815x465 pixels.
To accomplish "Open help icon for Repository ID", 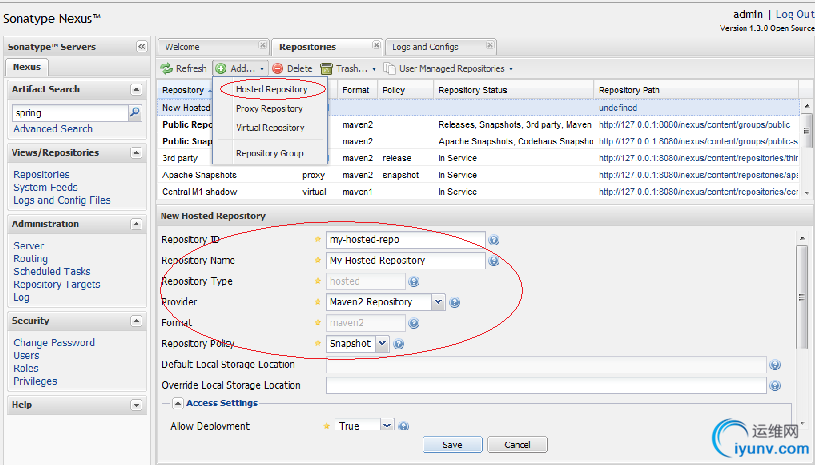I will pos(494,240).
